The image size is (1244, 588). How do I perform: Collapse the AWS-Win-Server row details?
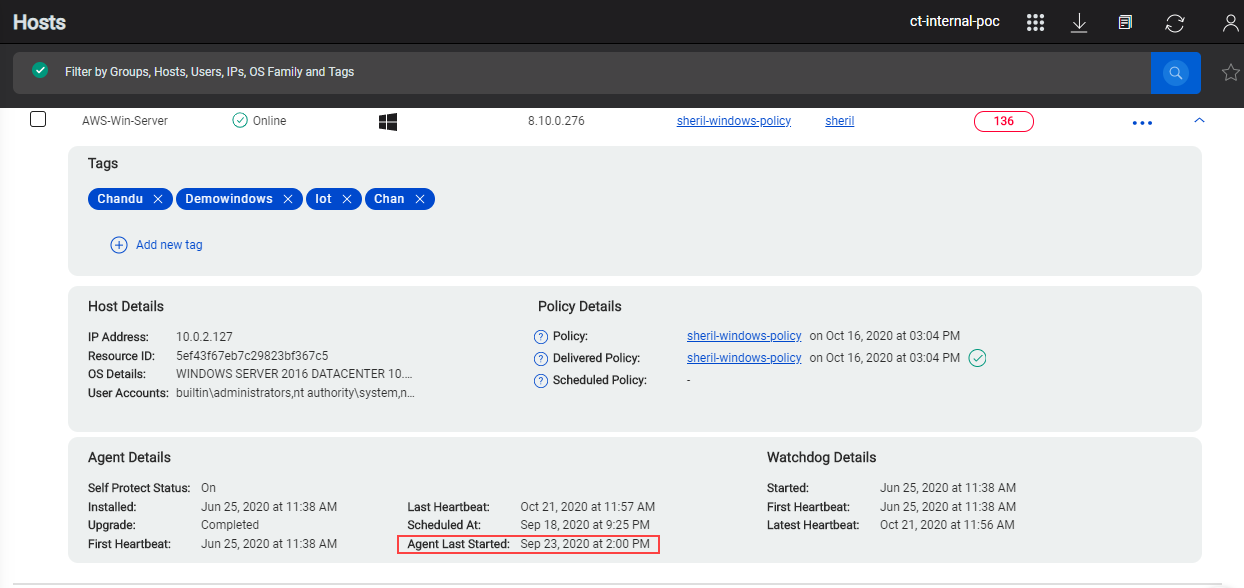1200,120
